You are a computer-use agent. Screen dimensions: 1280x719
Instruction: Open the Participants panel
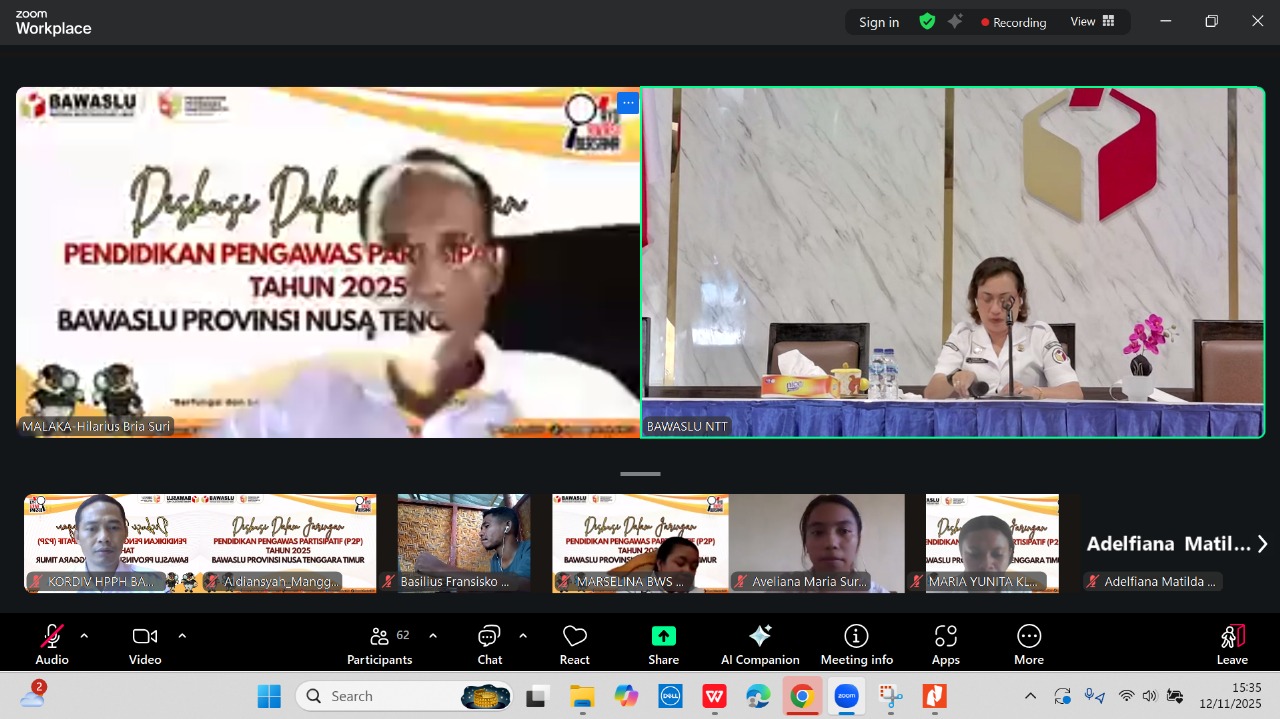379,644
